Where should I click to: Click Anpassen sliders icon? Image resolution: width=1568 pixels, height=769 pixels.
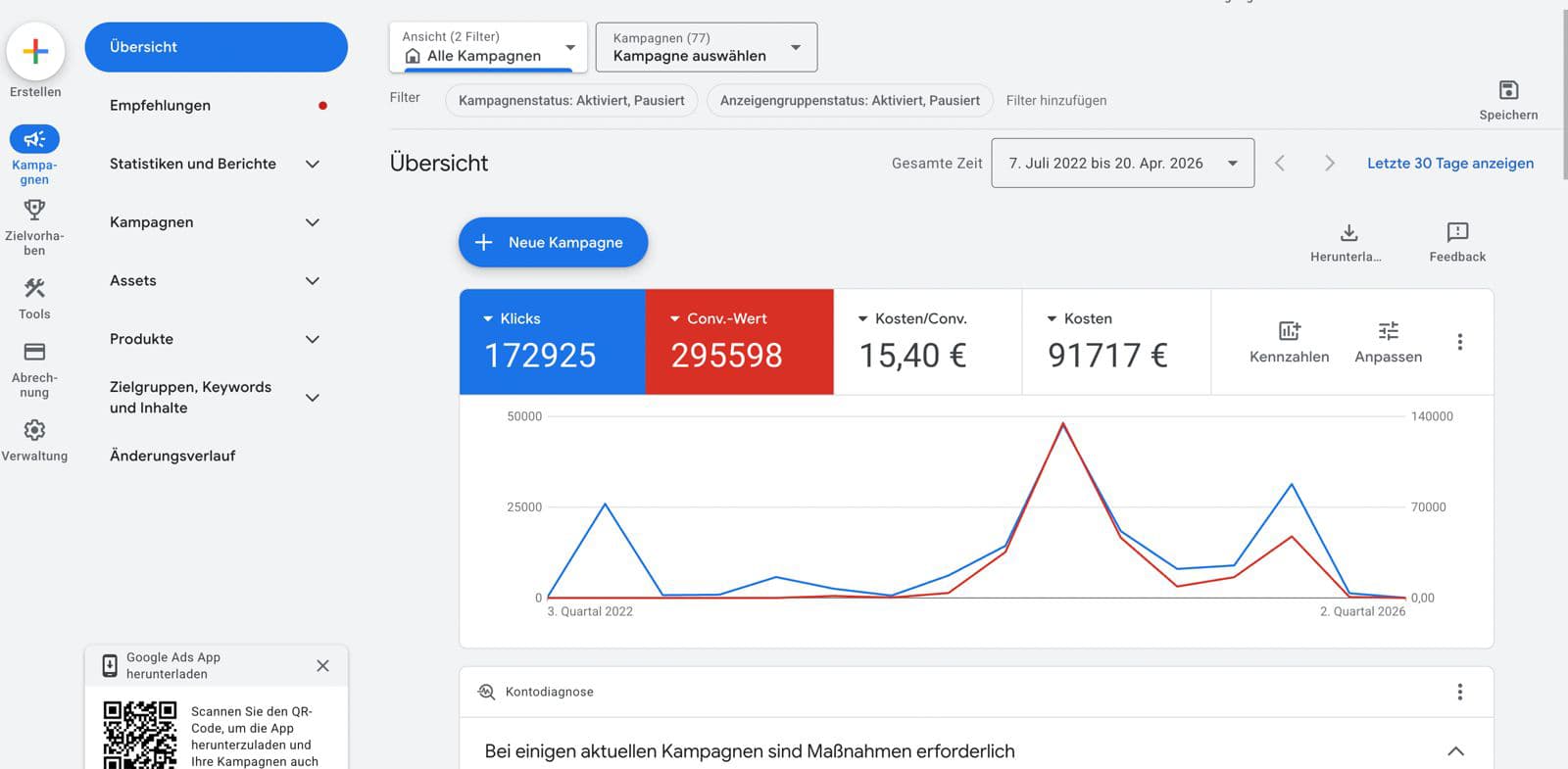coord(1388,331)
